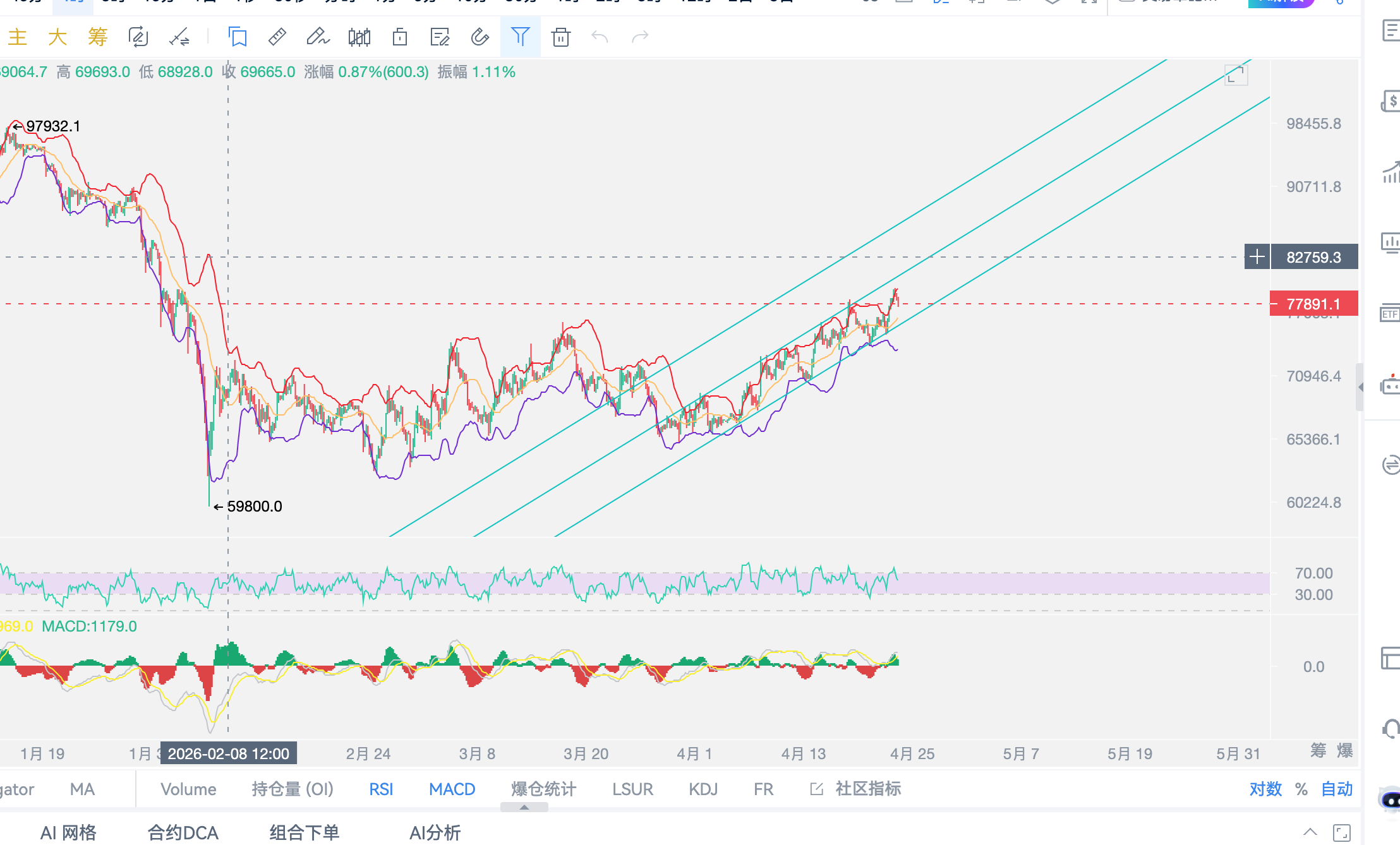
Task: Expand the bottom panel chevron
Action: pyautogui.click(x=1310, y=832)
